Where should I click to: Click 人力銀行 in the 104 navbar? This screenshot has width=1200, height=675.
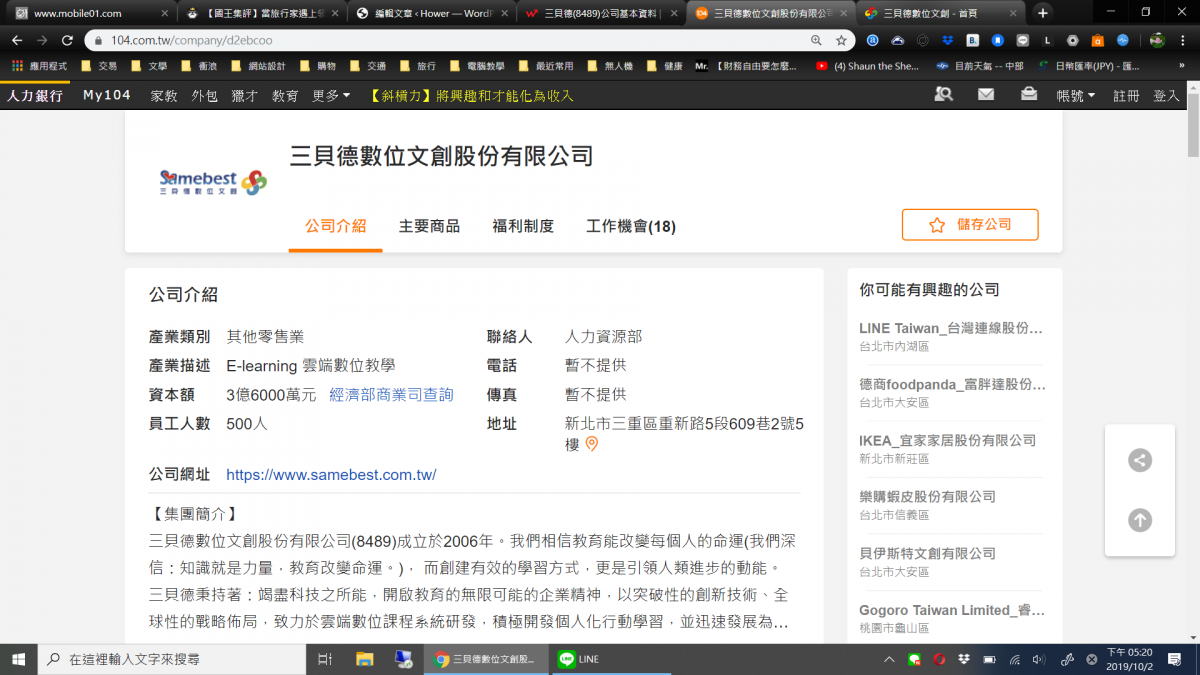(x=35, y=96)
